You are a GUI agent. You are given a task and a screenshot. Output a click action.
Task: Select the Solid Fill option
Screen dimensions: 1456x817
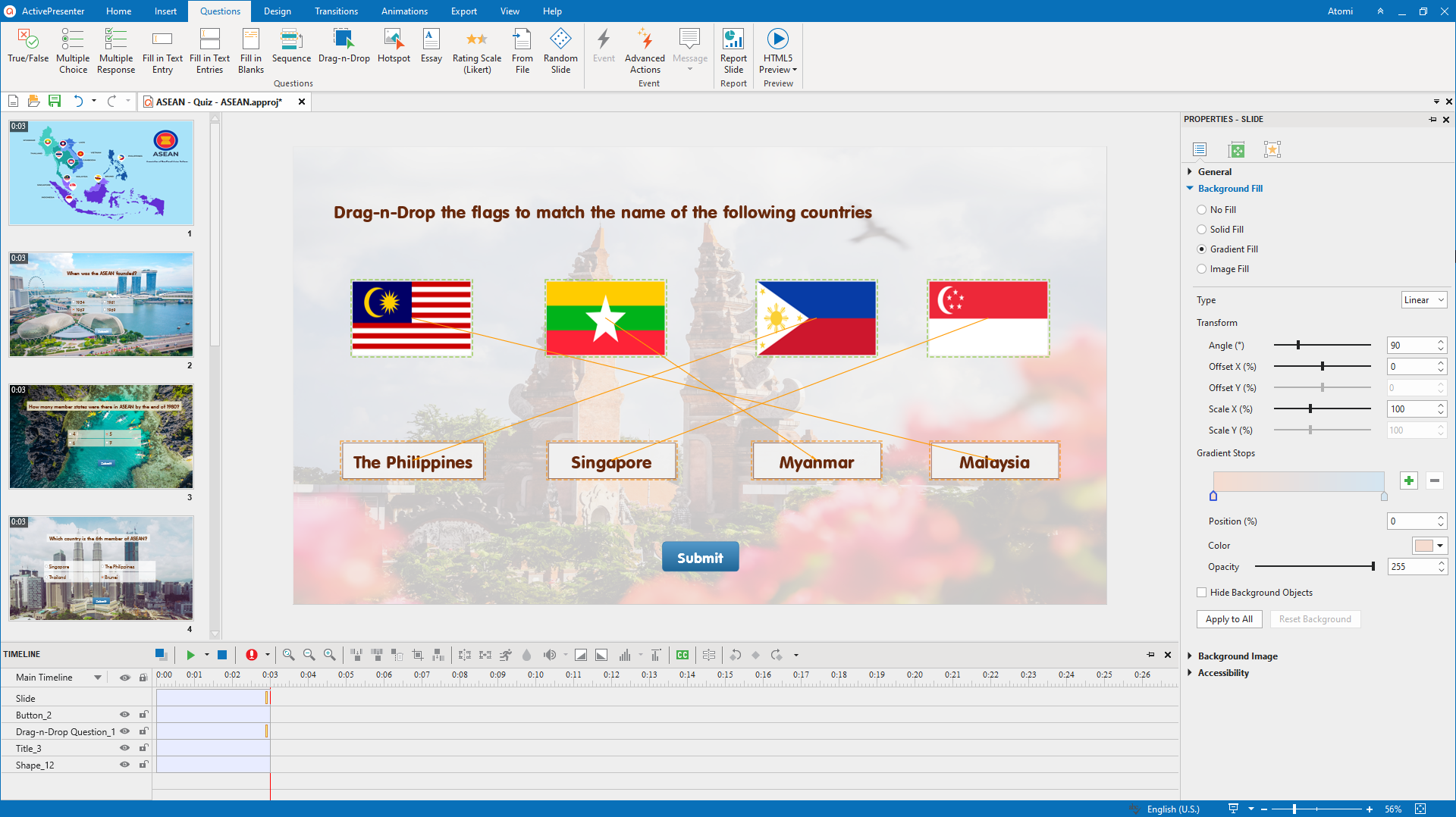coord(1201,230)
